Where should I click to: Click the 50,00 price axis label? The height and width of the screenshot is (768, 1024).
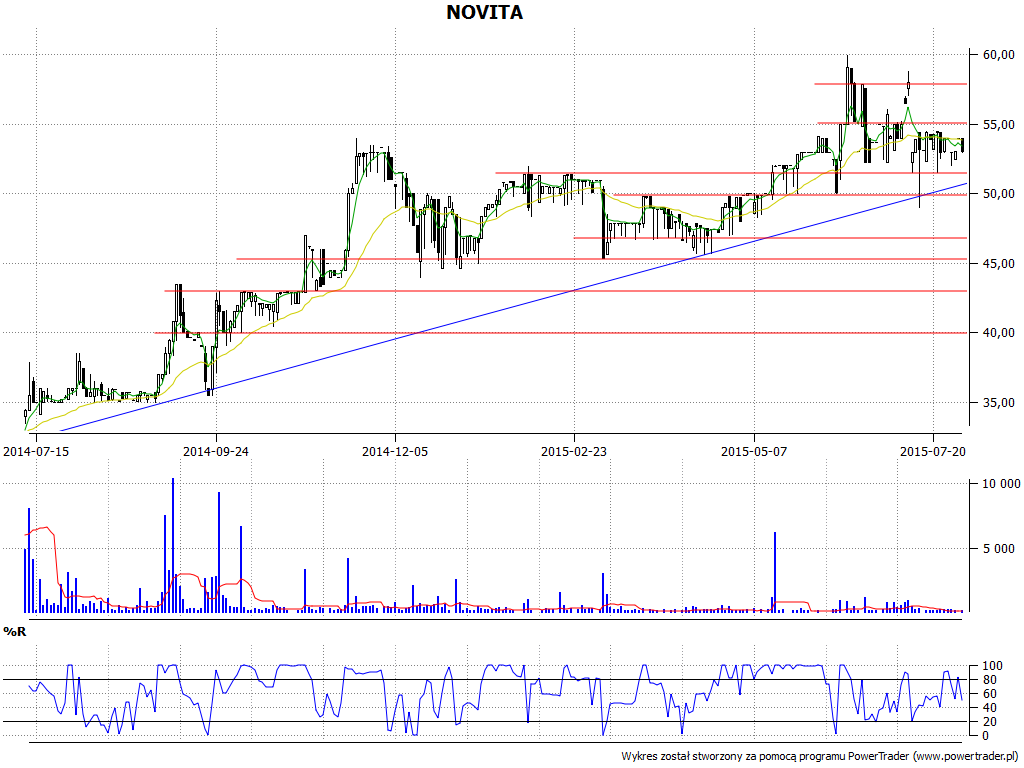(999, 194)
